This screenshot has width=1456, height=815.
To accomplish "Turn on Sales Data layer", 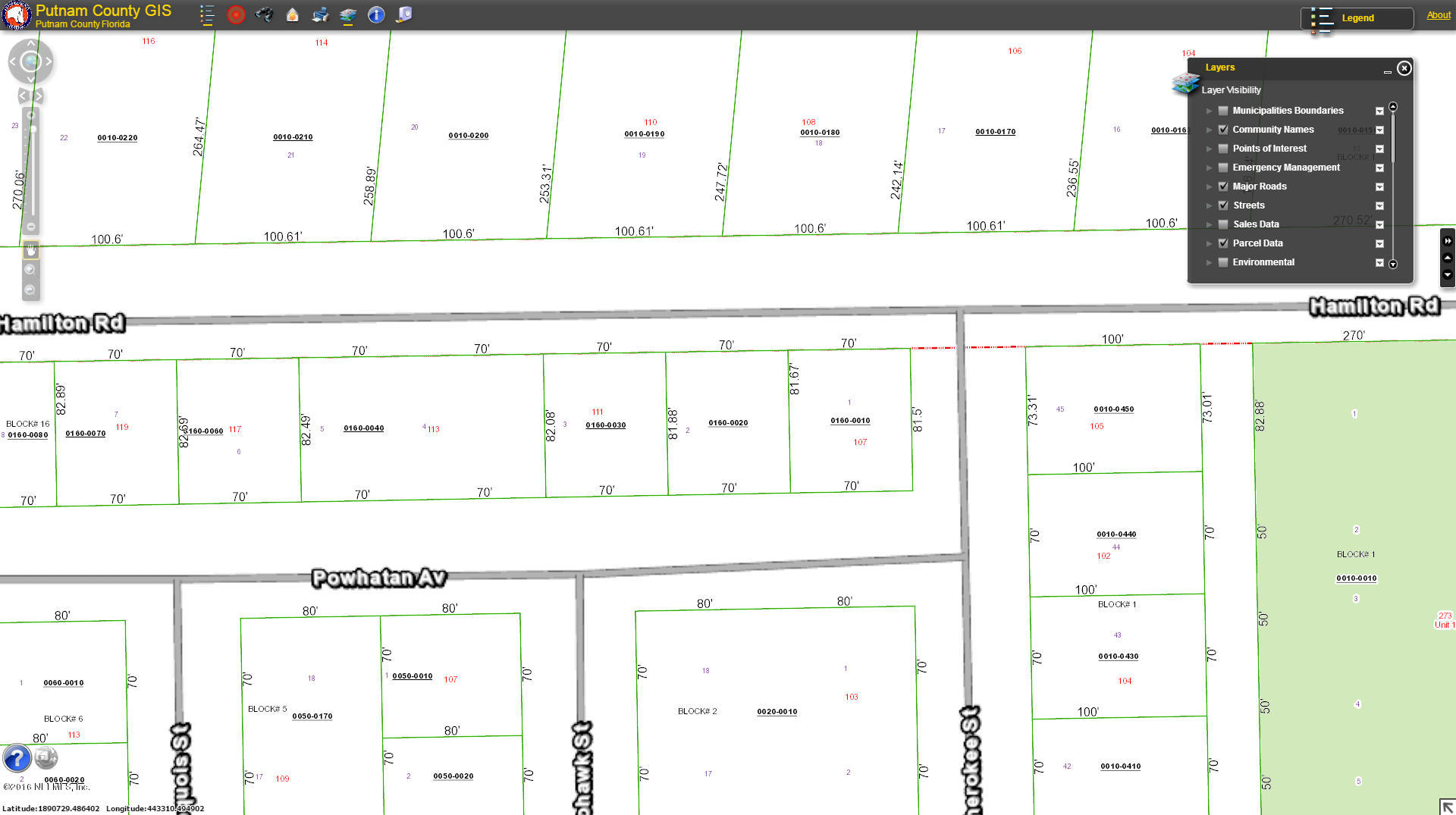I will [1223, 224].
